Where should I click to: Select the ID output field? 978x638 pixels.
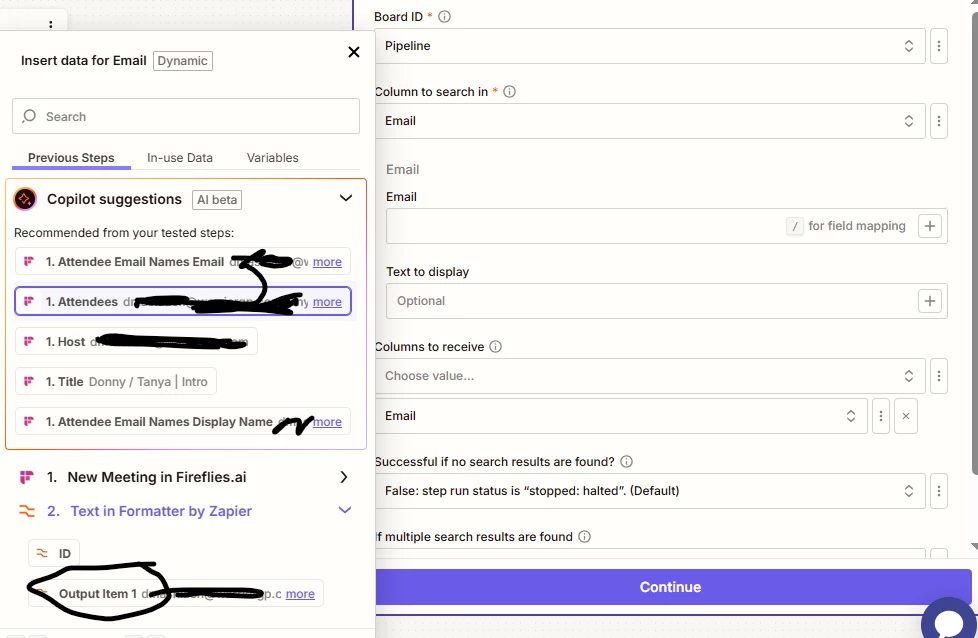[x=54, y=553]
